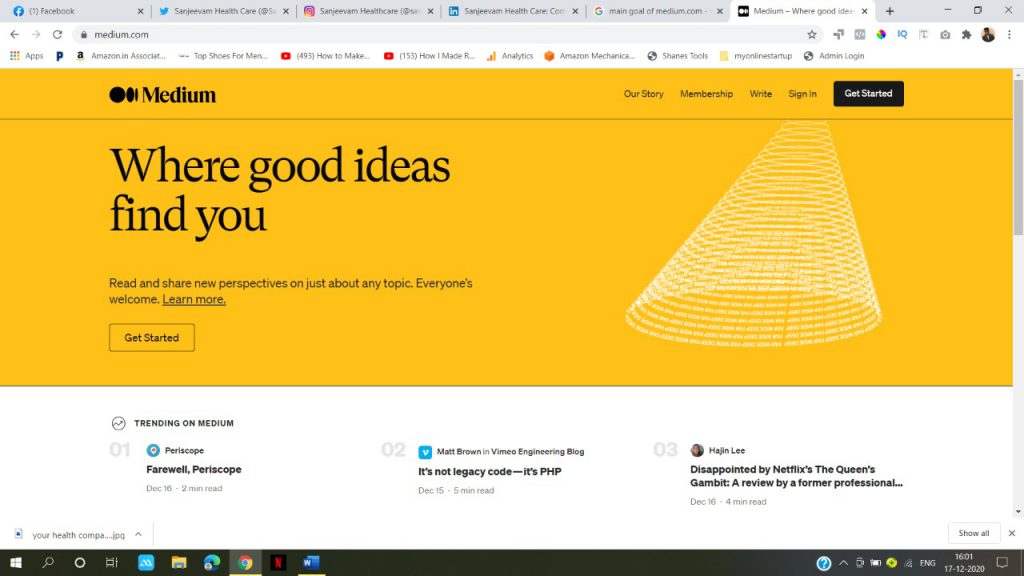Open the Amazon.in Associates bookmark

[x=121, y=56]
